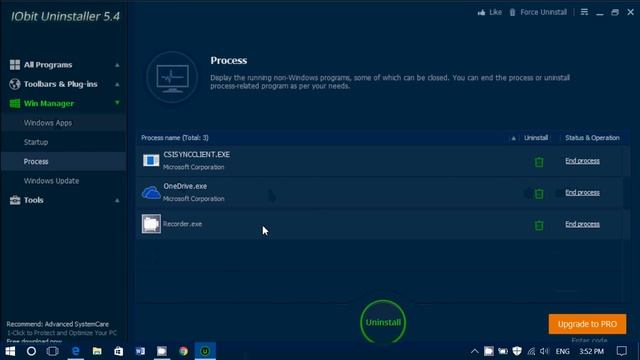Screen dimensions: 640x360
Task: Select Process in the sidebar
Action: pyautogui.click(x=36, y=162)
